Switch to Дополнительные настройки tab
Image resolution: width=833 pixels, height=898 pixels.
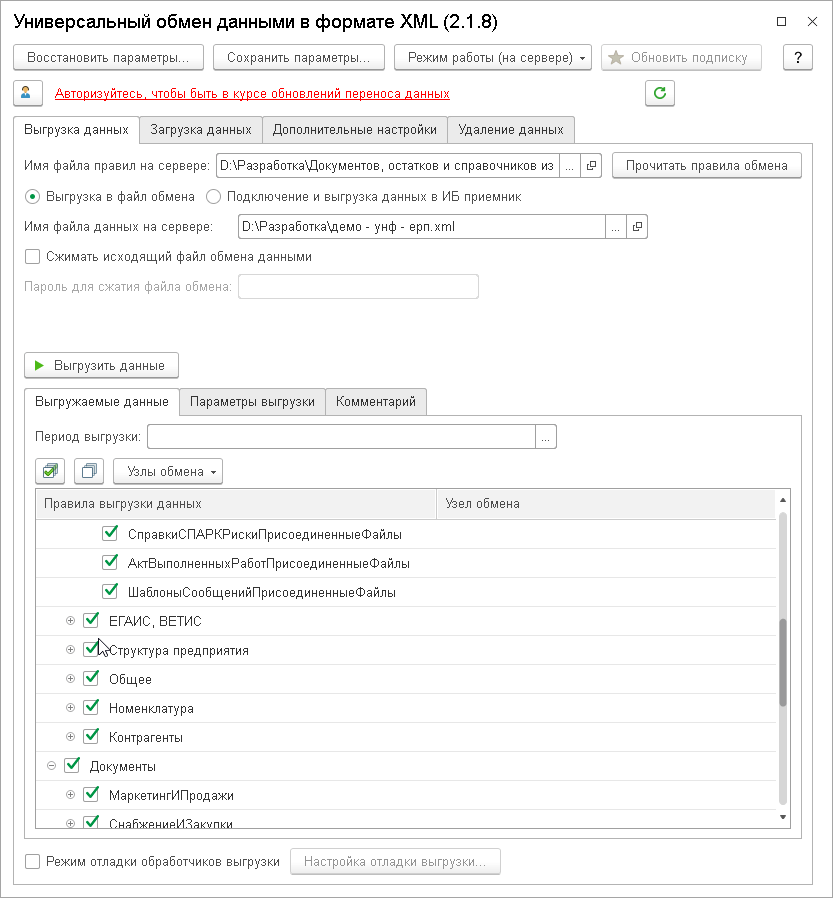[354, 130]
